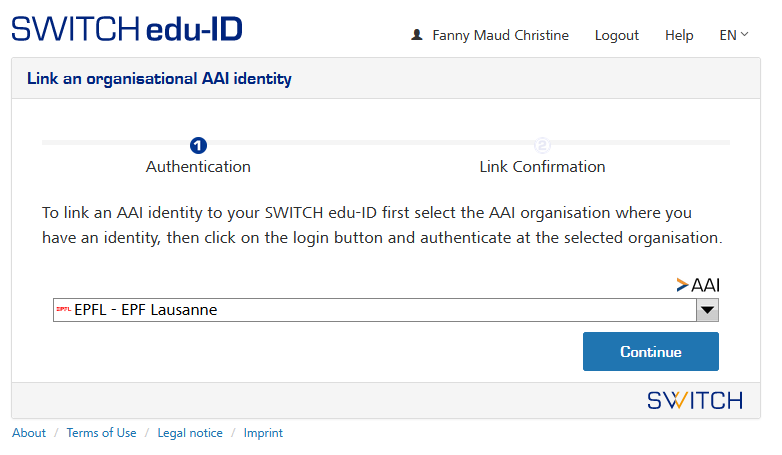Click the AAI logo above the selector
This screenshot has width=782, height=455.
[x=697, y=284]
